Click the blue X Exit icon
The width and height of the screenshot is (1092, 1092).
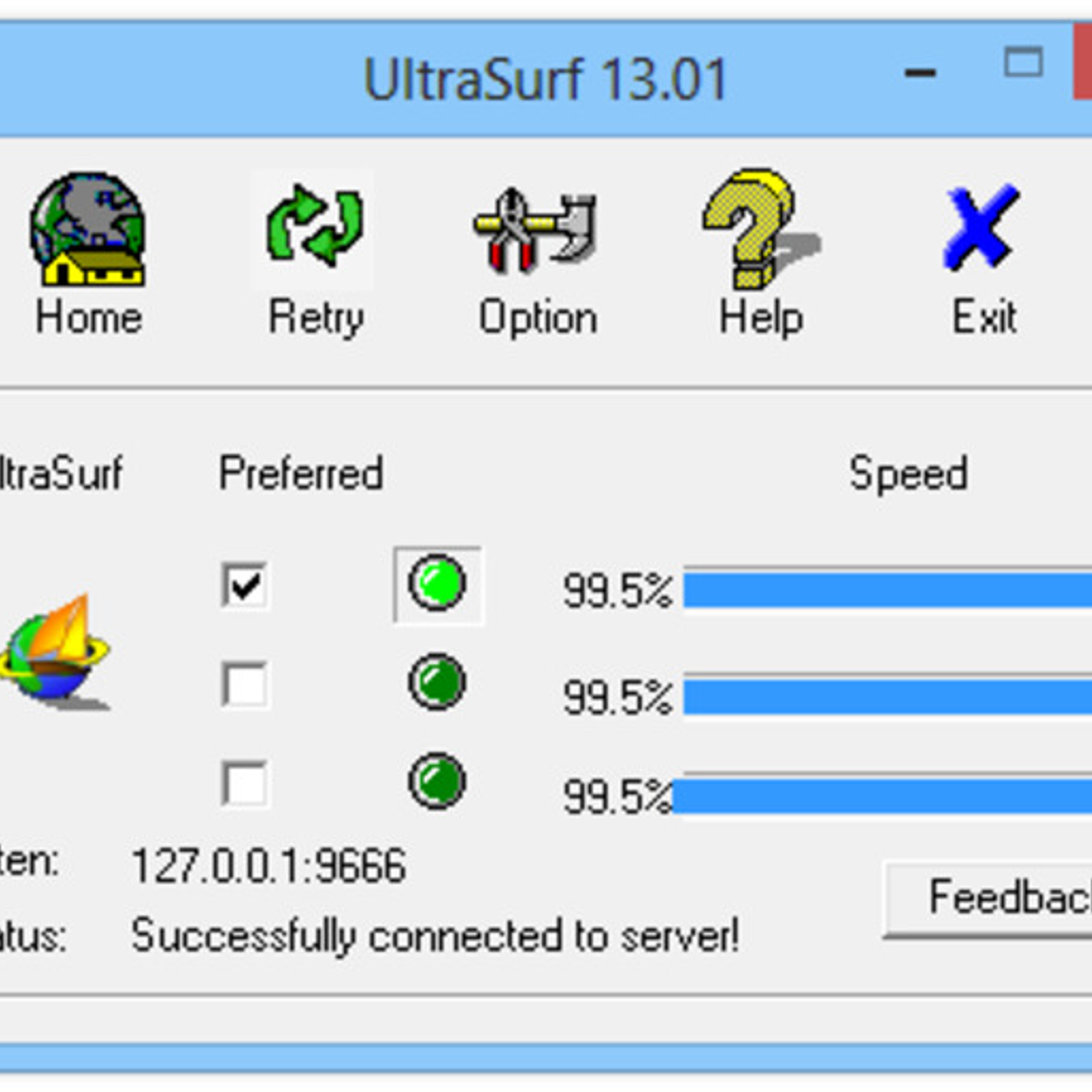[981, 227]
